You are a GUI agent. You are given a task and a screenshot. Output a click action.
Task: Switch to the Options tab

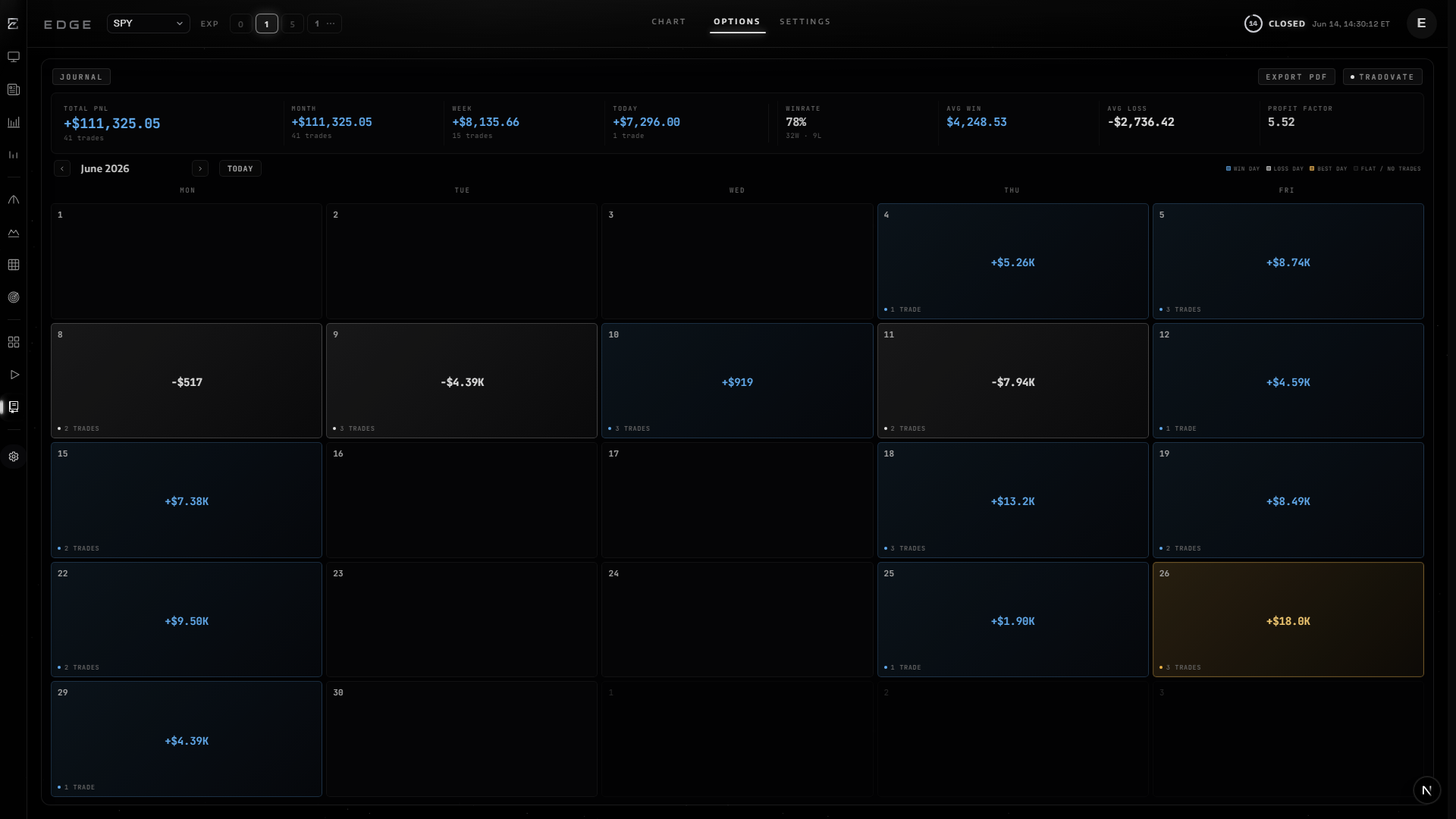(737, 22)
